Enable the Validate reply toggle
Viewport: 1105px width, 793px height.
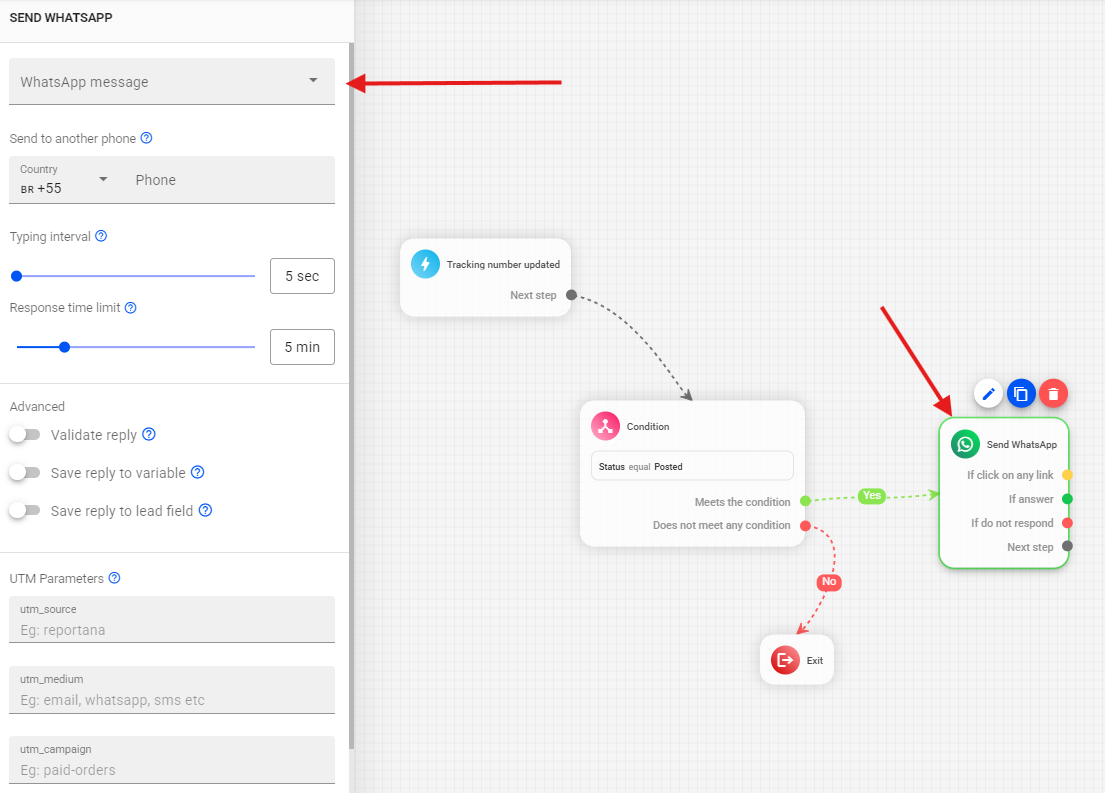tap(24, 435)
